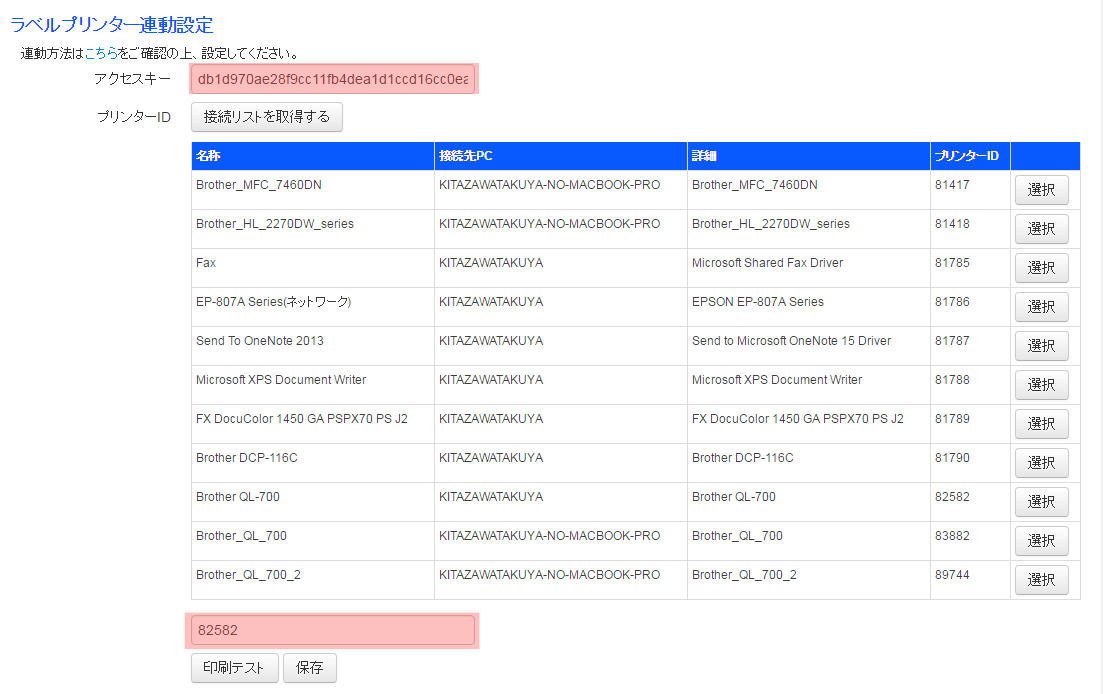Choose EP-807A Series printer with 選択

click(x=1041, y=307)
